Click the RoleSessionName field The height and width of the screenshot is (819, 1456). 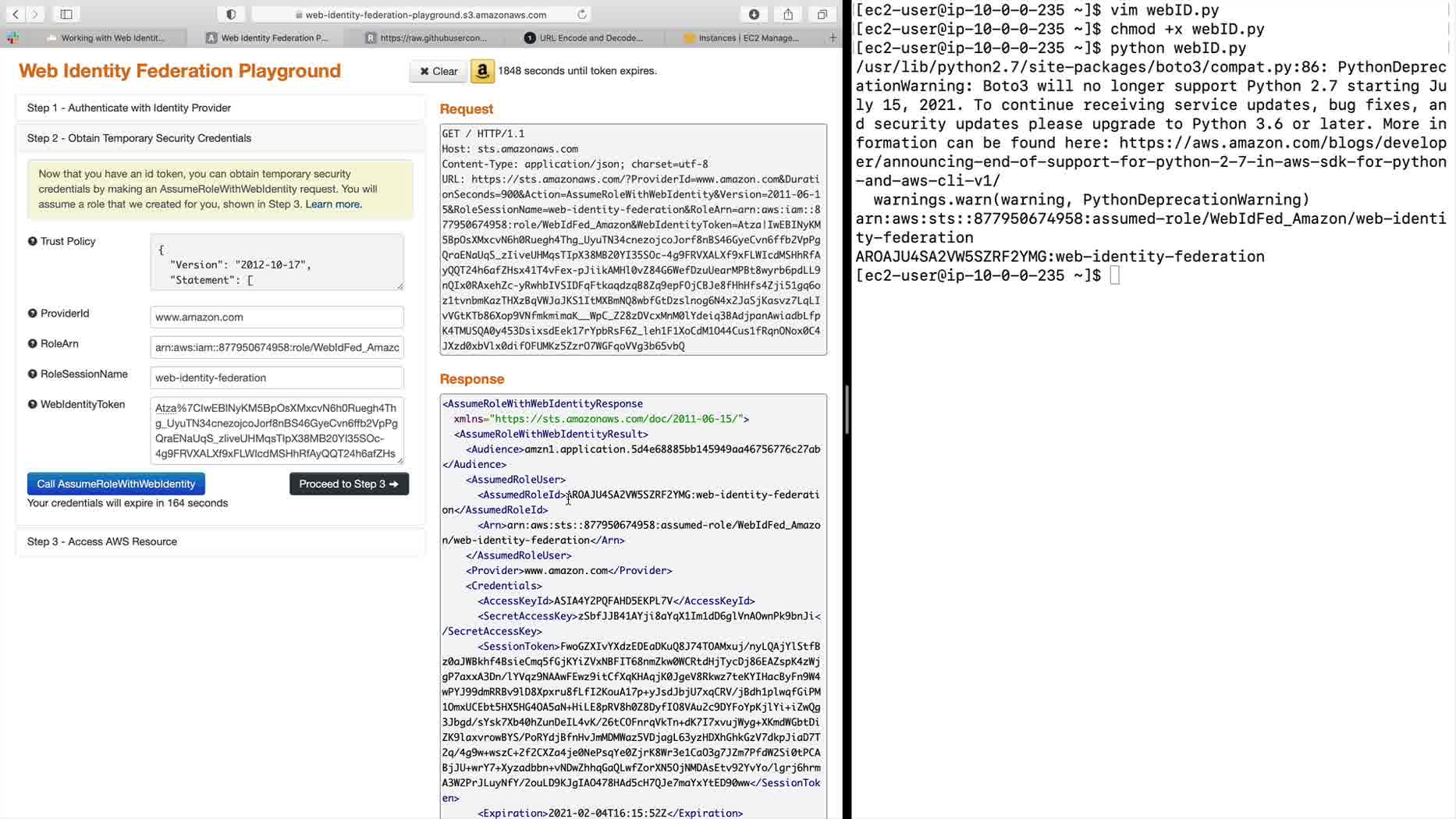click(x=277, y=378)
